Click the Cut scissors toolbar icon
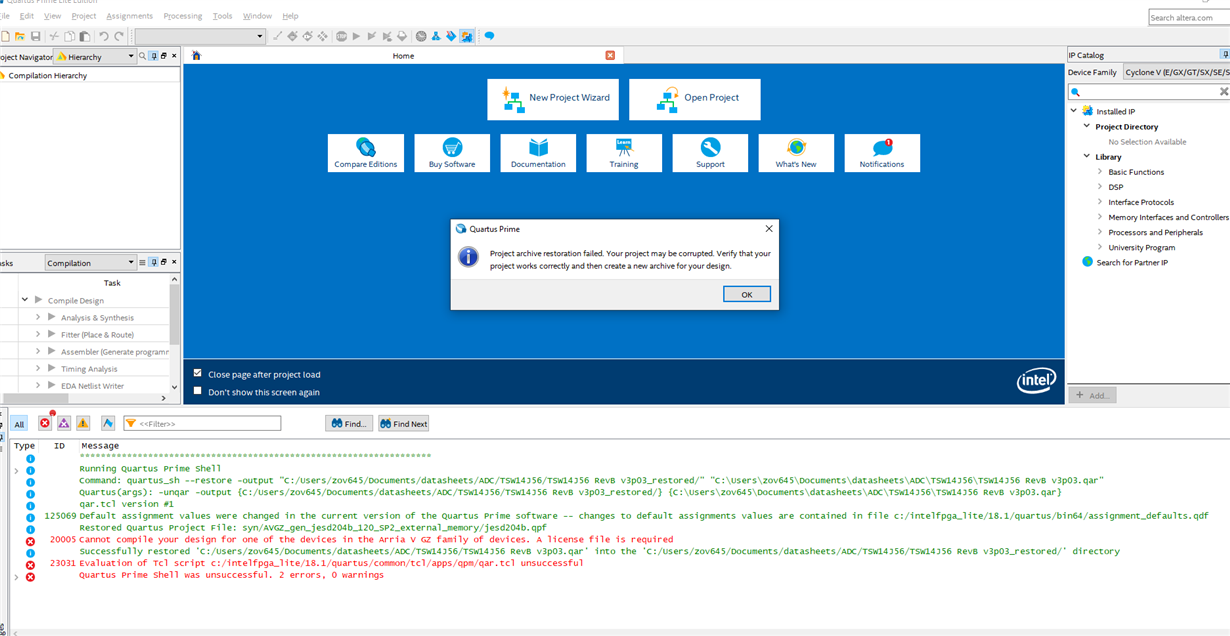 [54, 36]
